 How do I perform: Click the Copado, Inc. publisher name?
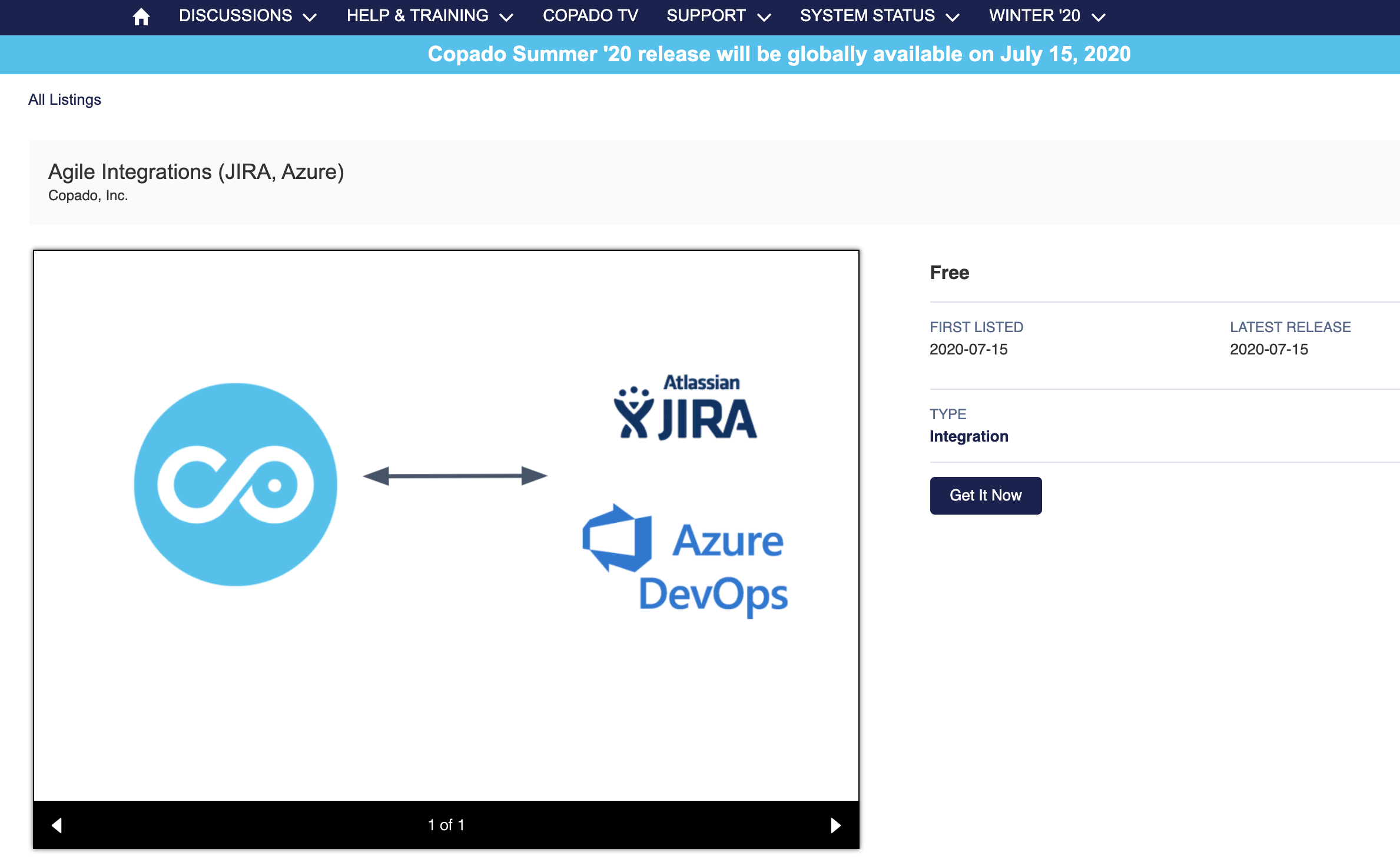click(88, 195)
